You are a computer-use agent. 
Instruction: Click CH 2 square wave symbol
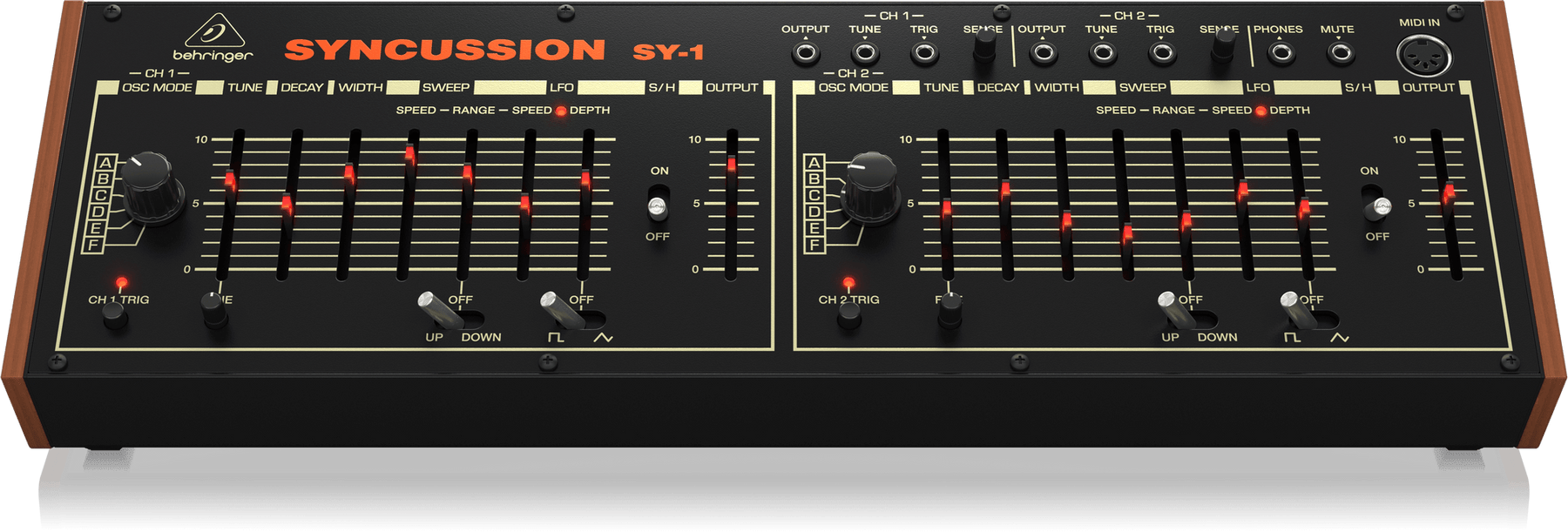(1293, 337)
